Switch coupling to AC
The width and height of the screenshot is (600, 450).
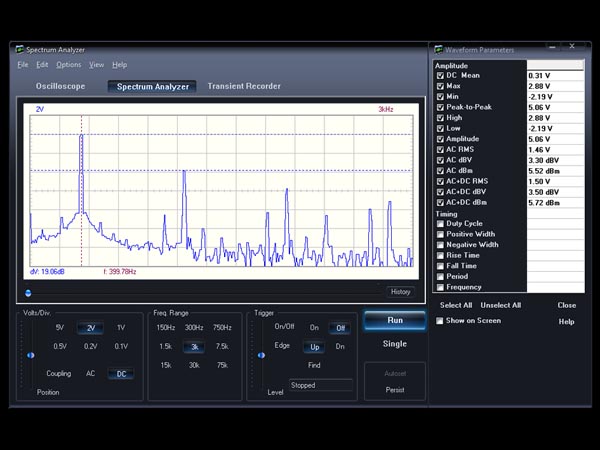click(90, 373)
